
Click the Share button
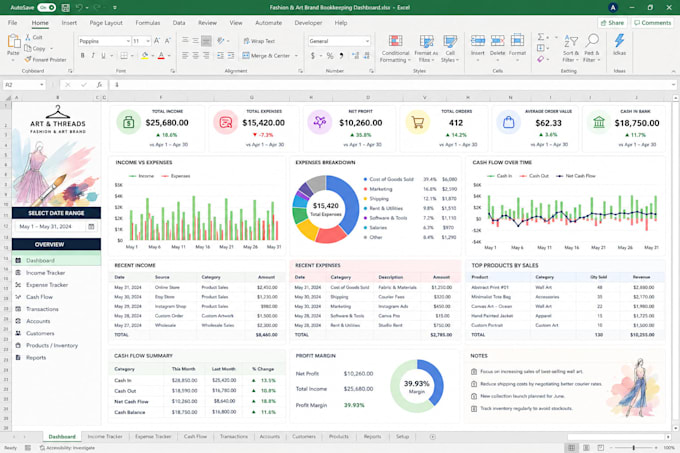(x=613, y=23)
